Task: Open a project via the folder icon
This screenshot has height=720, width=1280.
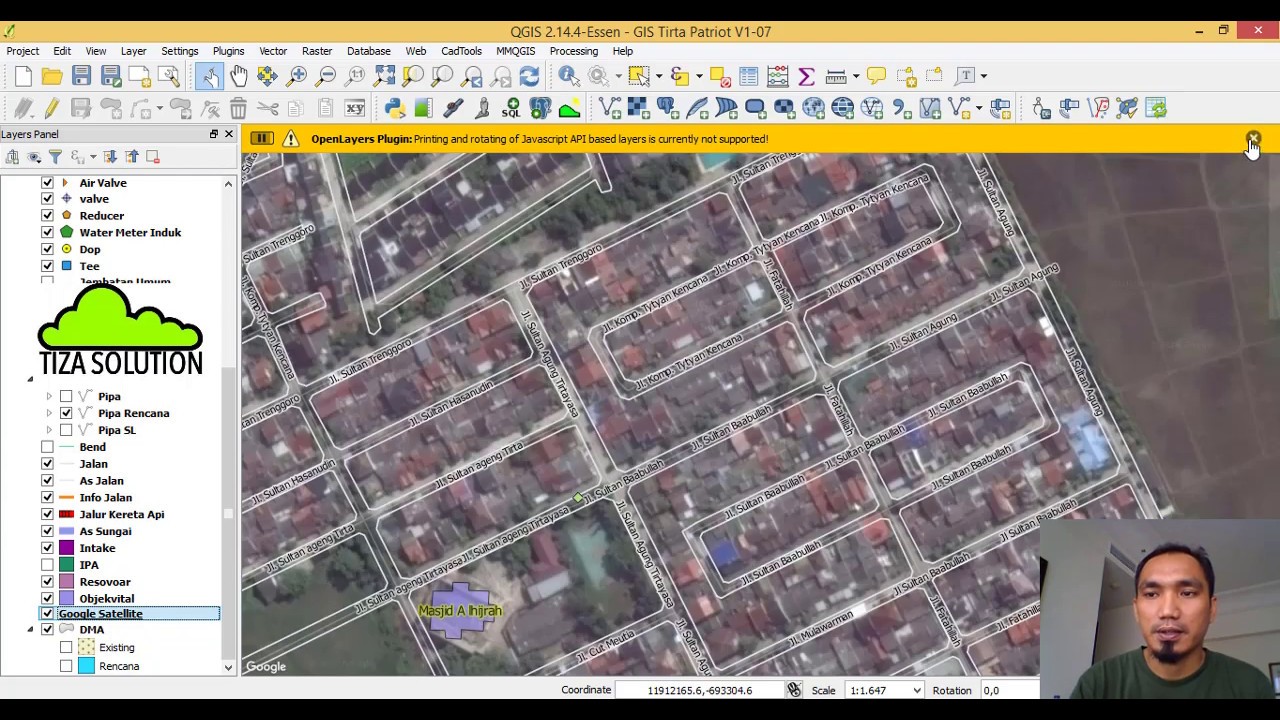Action: click(x=52, y=76)
